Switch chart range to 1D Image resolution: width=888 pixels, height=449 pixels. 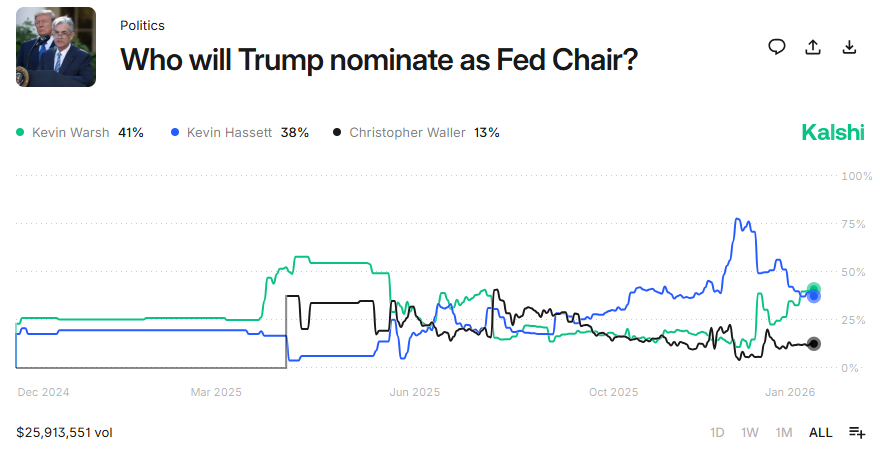click(x=717, y=432)
